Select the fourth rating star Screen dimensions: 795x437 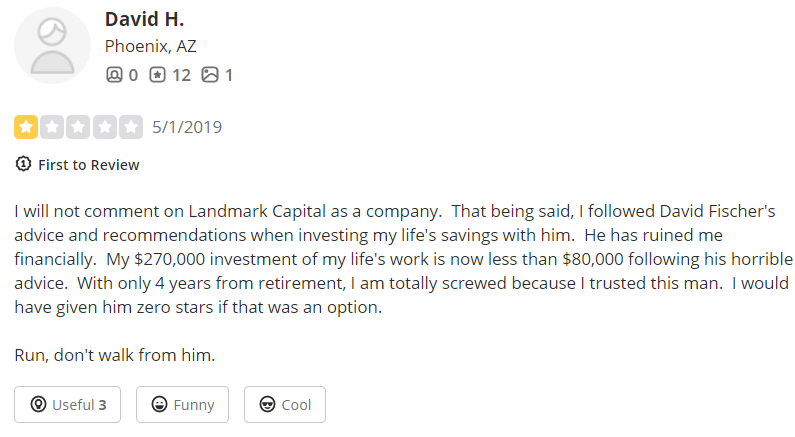point(105,127)
